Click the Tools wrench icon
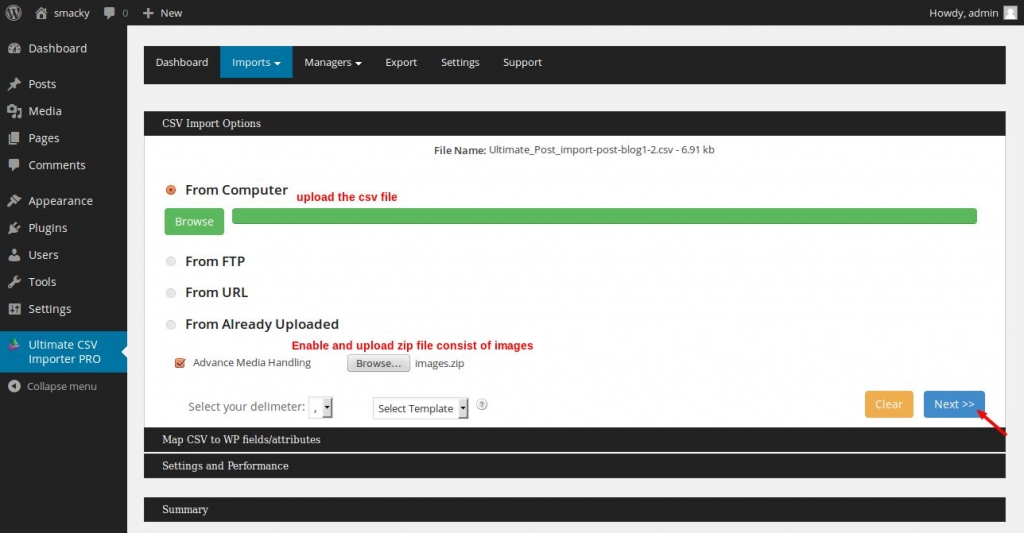Screen dimensions: 1024x533 (14, 282)
